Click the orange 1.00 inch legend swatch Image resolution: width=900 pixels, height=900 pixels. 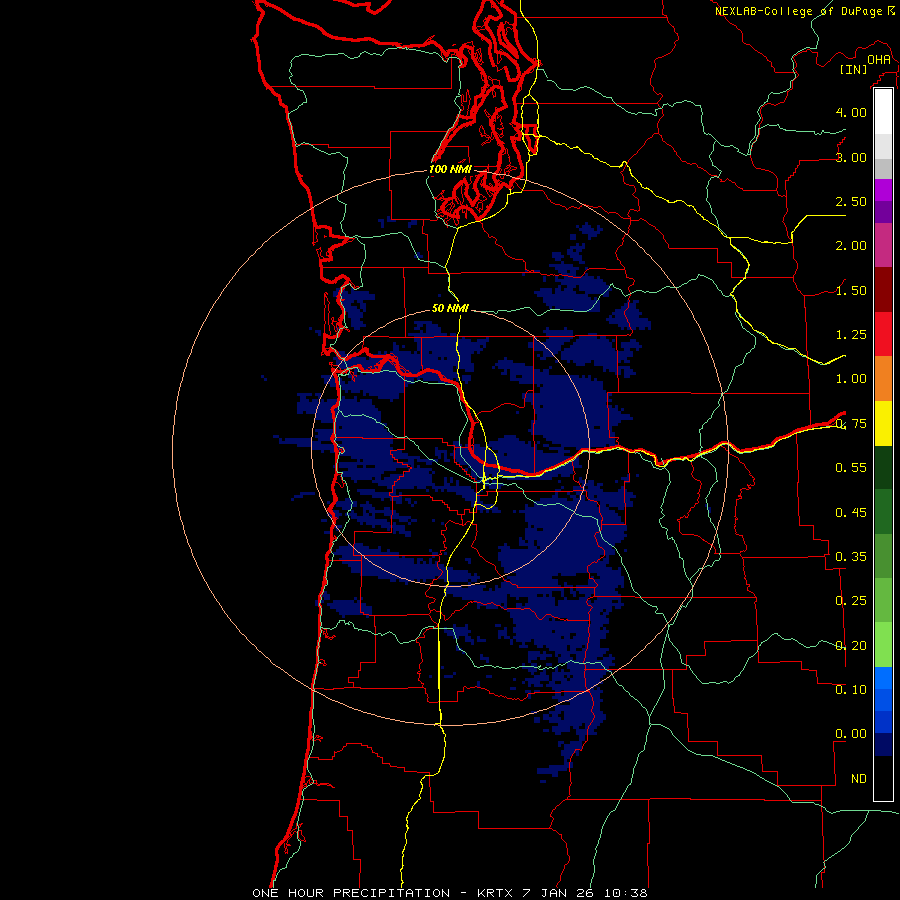[883, 379]
